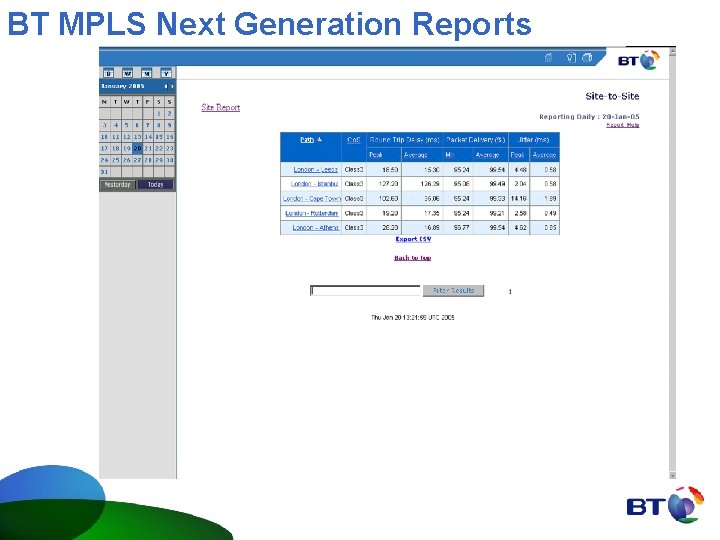Click the Export CSV link
The image size is (720, 540).
[413, 239]
